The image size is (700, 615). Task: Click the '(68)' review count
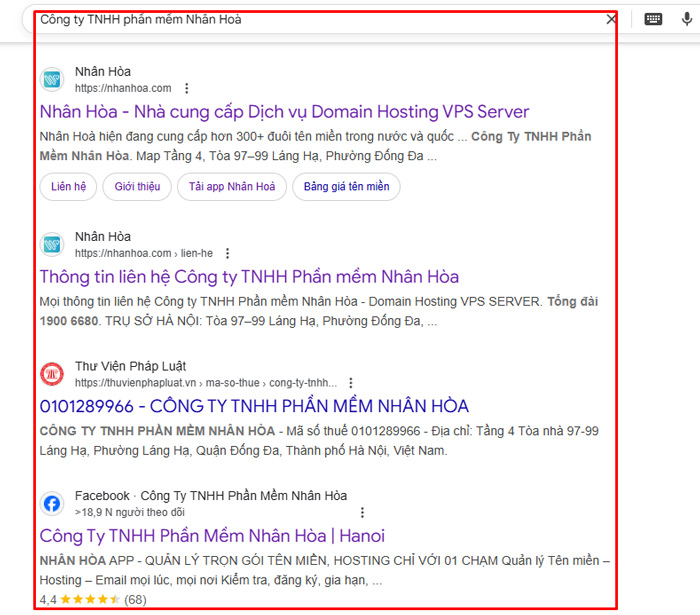pos(135,599)
